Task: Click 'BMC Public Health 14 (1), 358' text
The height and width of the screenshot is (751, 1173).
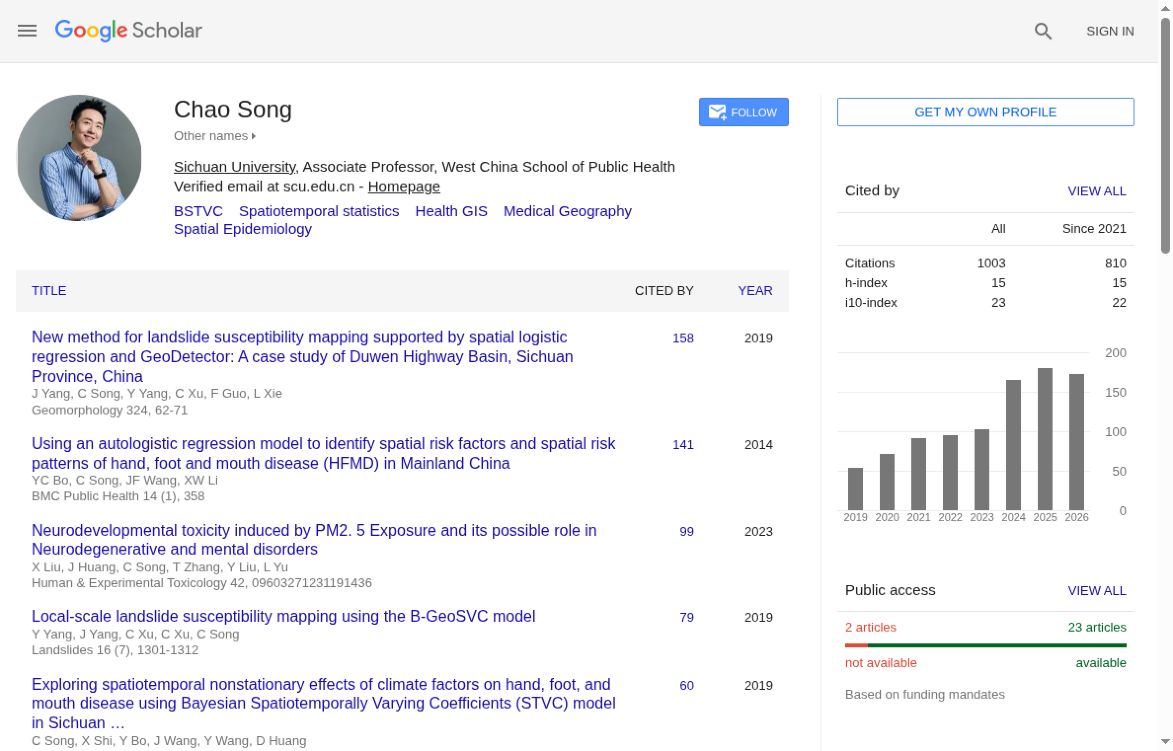Action: (117, 496)
